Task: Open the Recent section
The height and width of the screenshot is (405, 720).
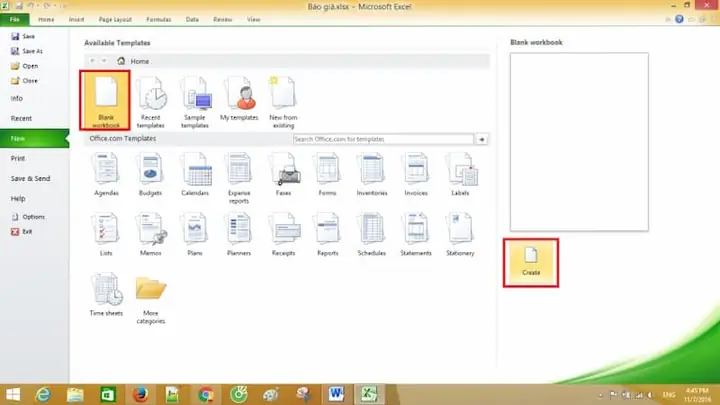Action: (21, 118)
